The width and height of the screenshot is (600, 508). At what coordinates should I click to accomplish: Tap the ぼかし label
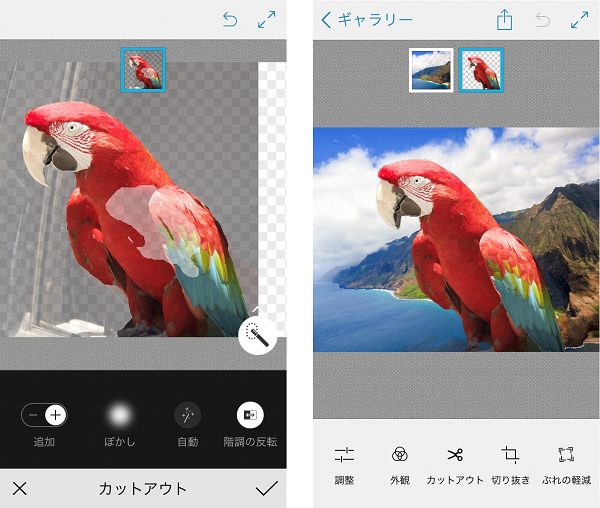(x=119, y=442)
